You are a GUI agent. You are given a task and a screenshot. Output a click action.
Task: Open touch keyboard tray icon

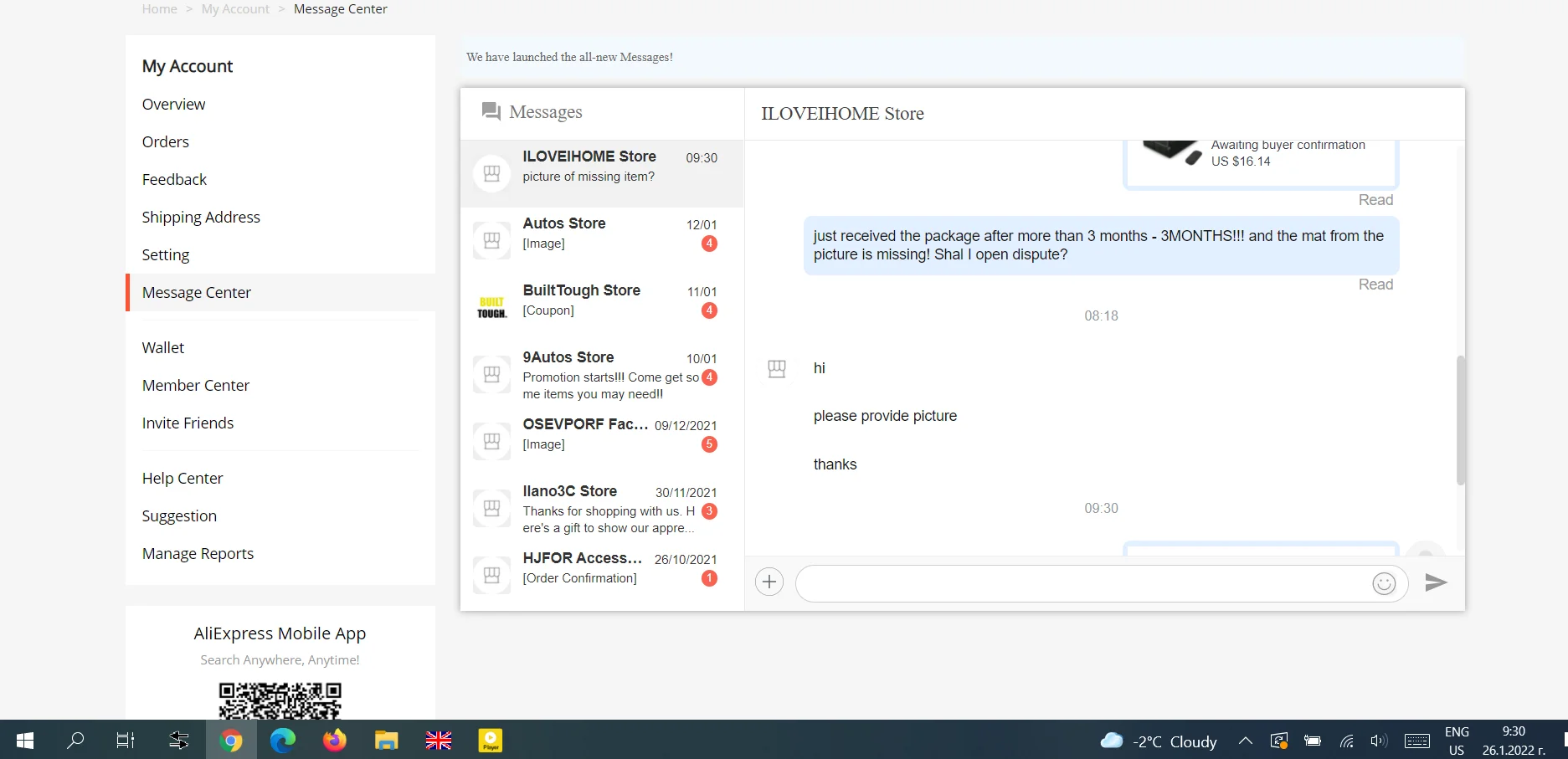pos(1417,741)
